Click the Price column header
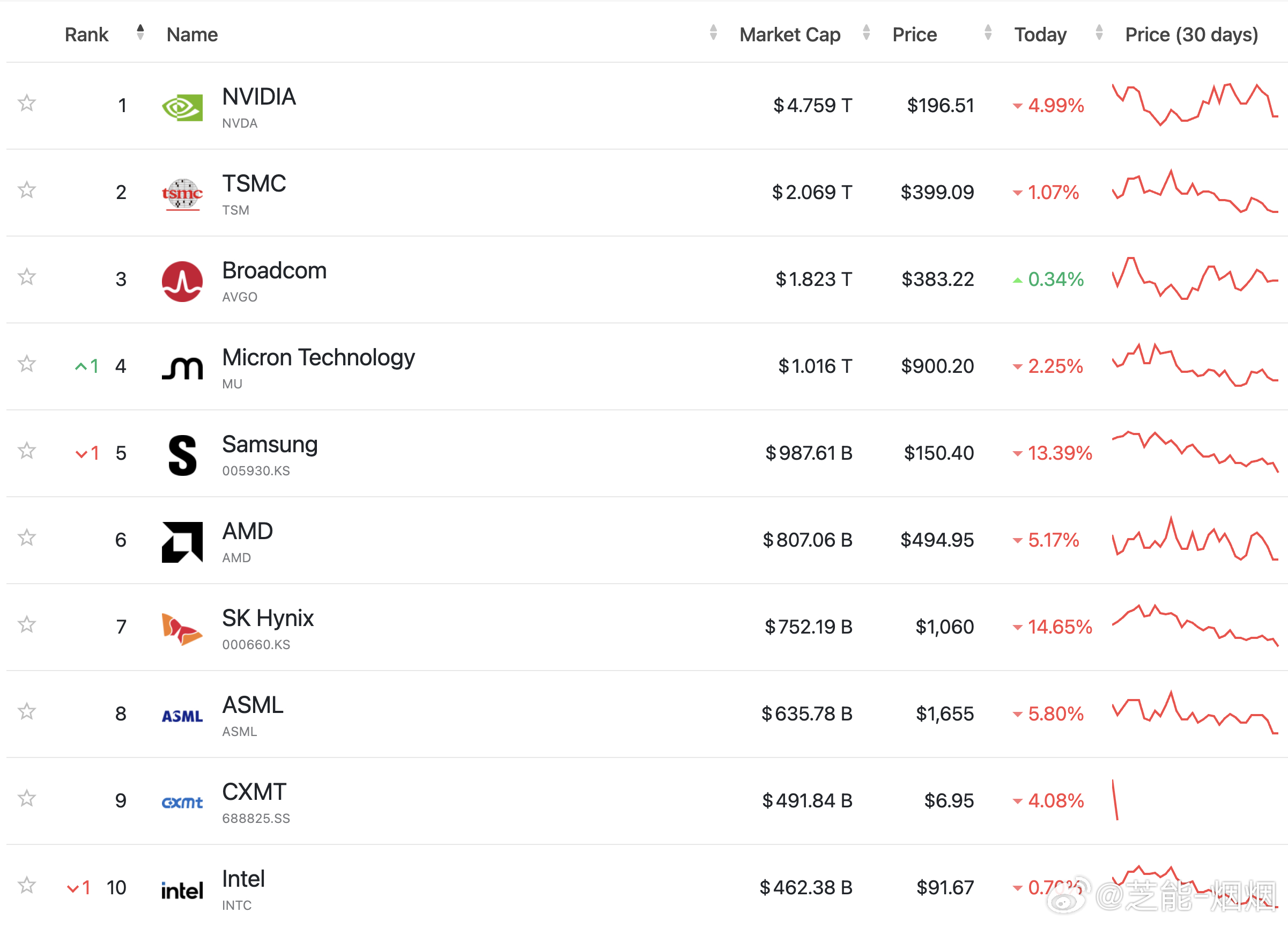Viewport: 1288px width, 927px height. coord(914,35)
